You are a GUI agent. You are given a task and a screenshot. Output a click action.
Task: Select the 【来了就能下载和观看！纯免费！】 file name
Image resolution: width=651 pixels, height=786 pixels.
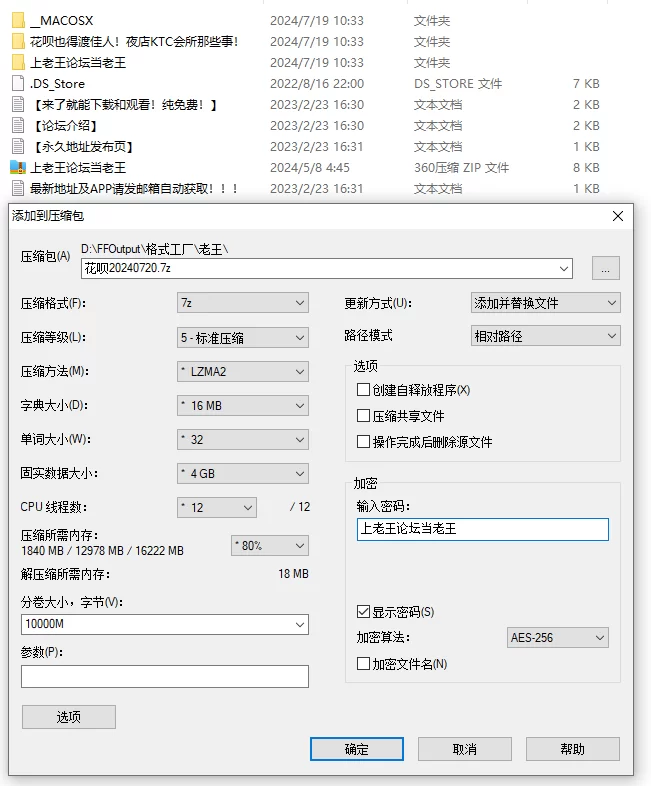125,105
